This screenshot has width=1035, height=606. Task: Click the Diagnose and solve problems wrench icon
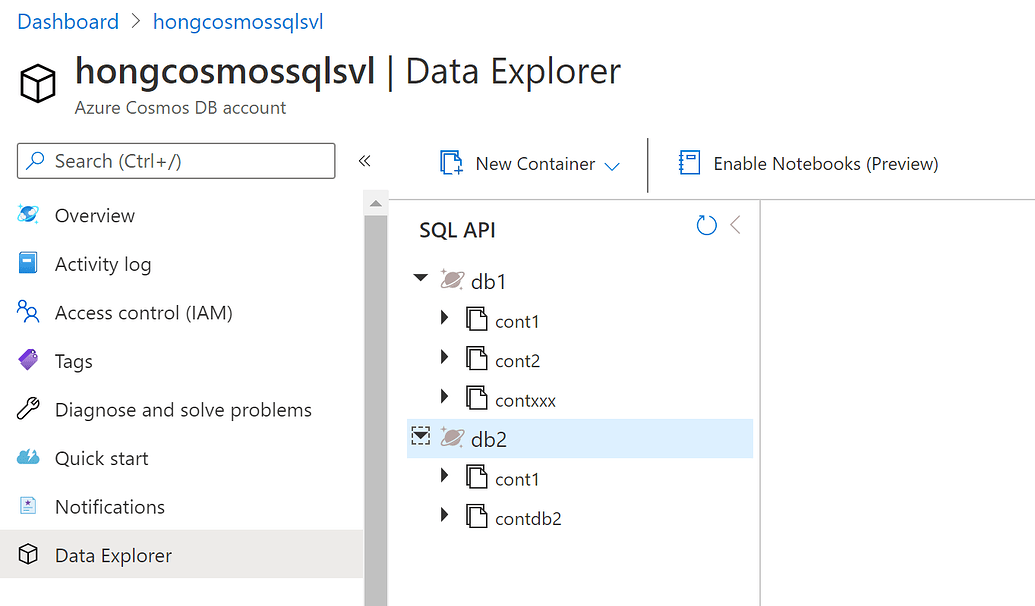pyautogui.click(x=28, y=409)
